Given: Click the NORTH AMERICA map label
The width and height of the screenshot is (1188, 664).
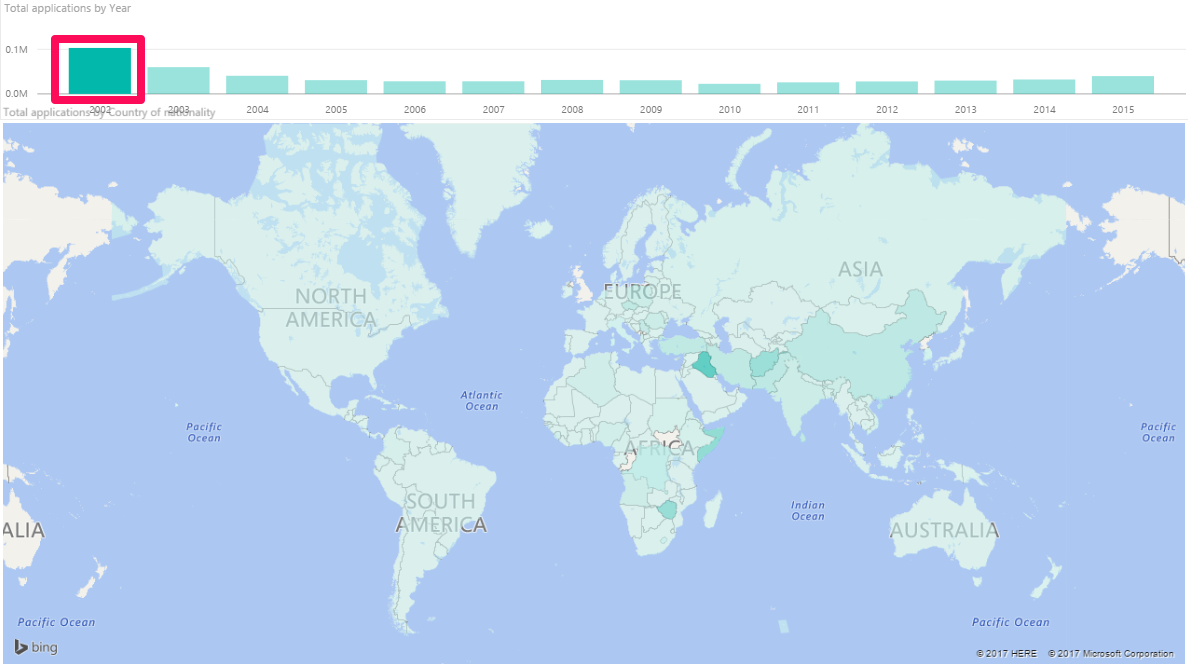Looking at the screenshot, I should [x=331, y=308].
